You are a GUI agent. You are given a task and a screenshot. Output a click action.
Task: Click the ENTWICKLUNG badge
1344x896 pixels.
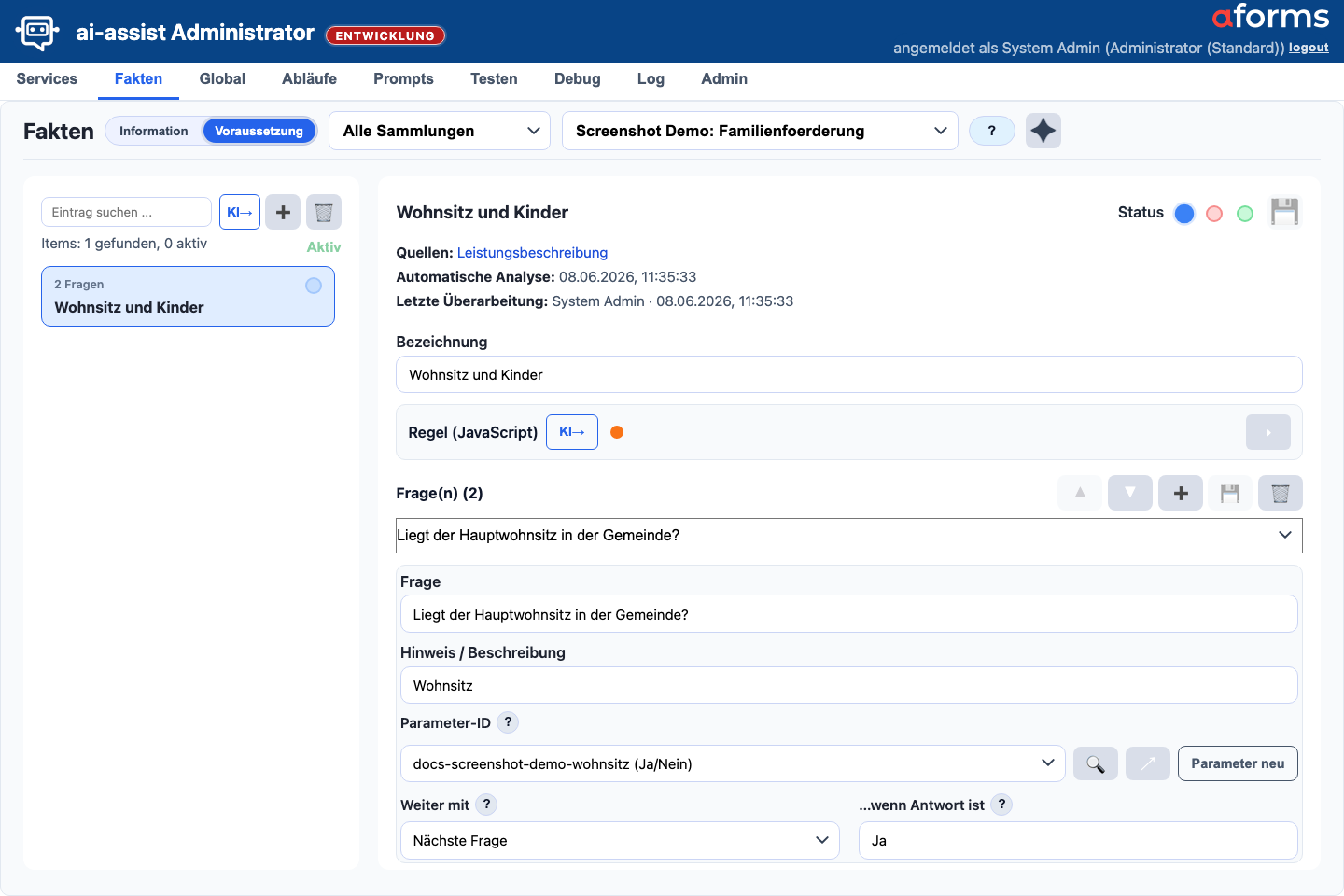click(x=385, y=35)
